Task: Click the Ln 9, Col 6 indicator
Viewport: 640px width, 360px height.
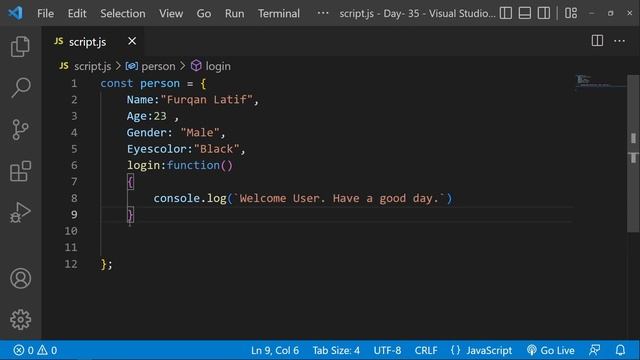Action: point(275,350)
